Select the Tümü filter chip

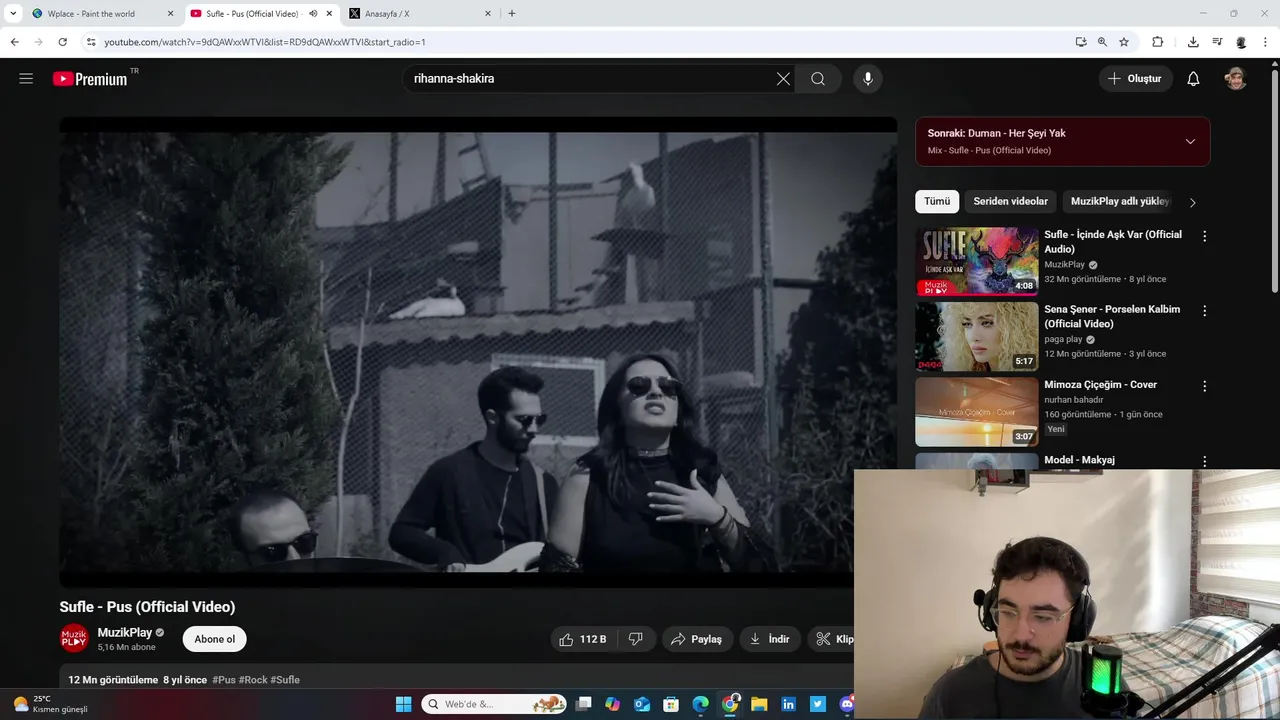coord(937,202)
